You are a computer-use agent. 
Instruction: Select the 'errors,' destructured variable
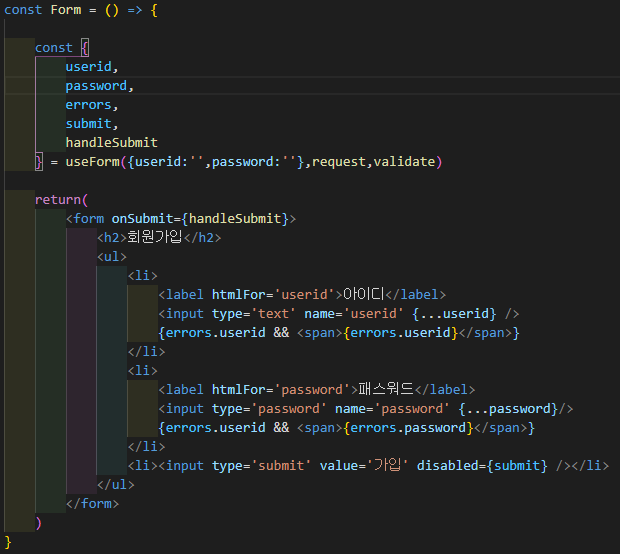pyautogui.click(x=92, y=105)
